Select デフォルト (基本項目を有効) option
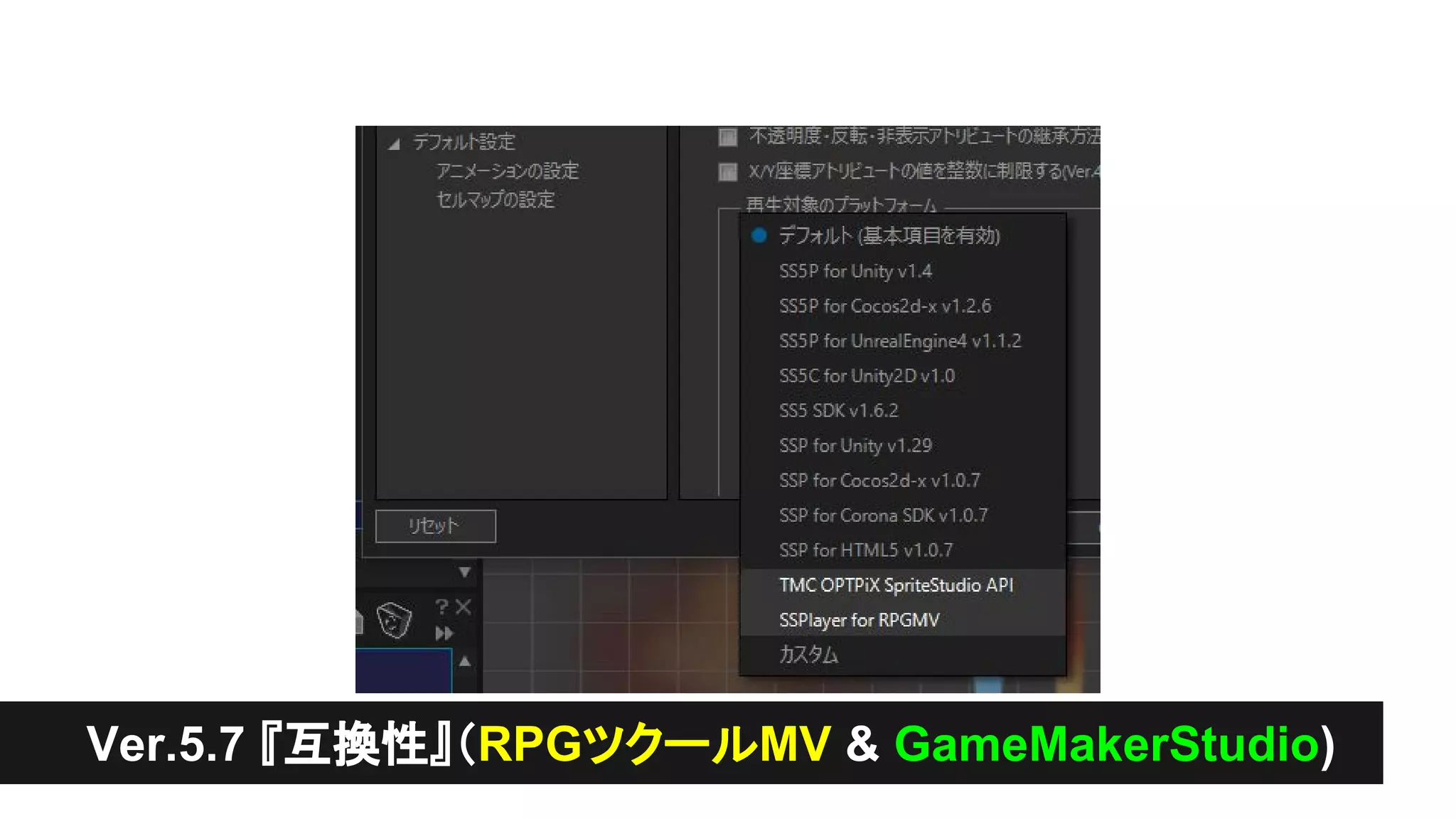The width and height of the screenshot is (1456, 819). (903, 235)
